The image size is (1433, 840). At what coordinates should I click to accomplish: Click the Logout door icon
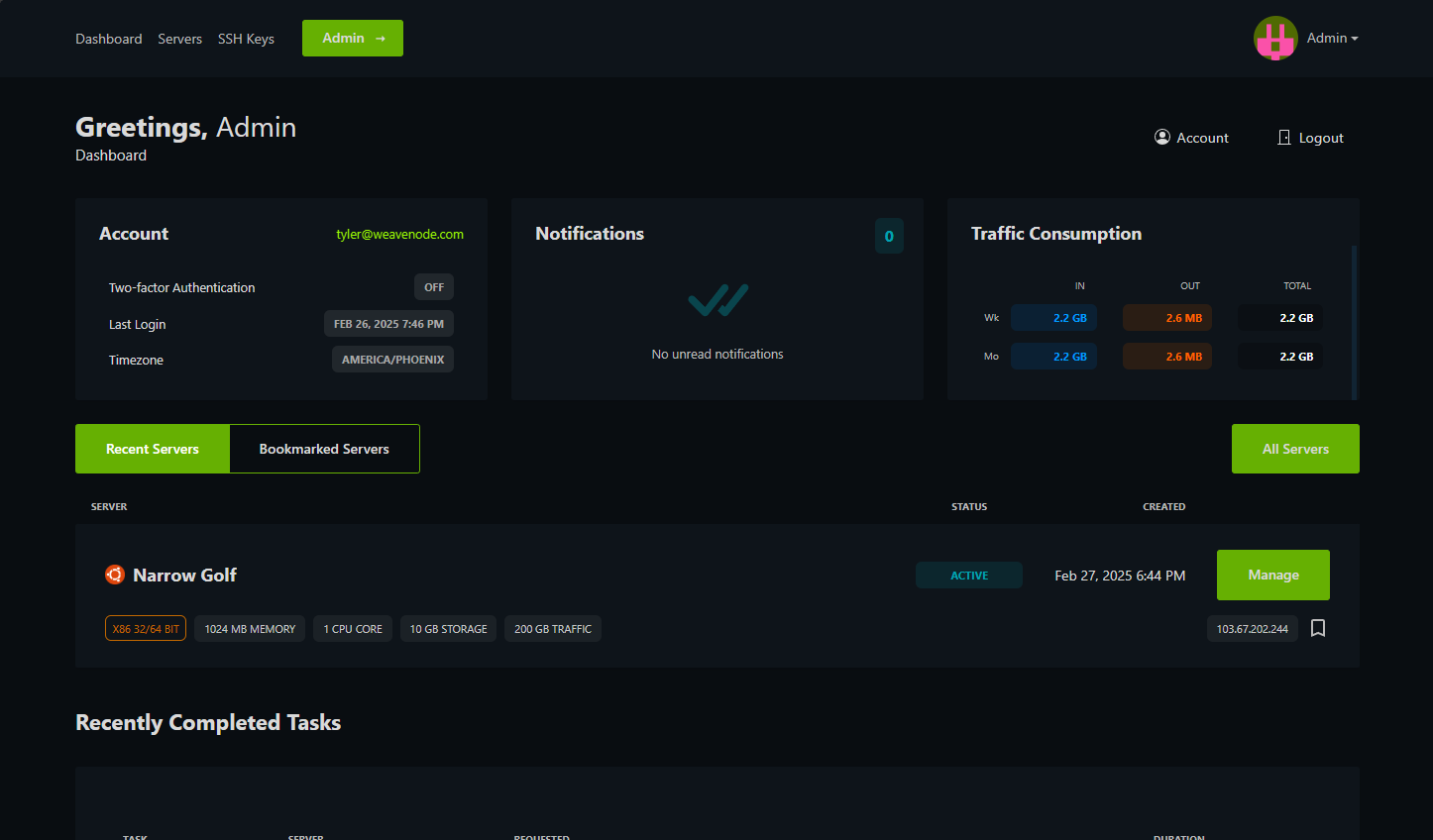(x=1284, y=138)
